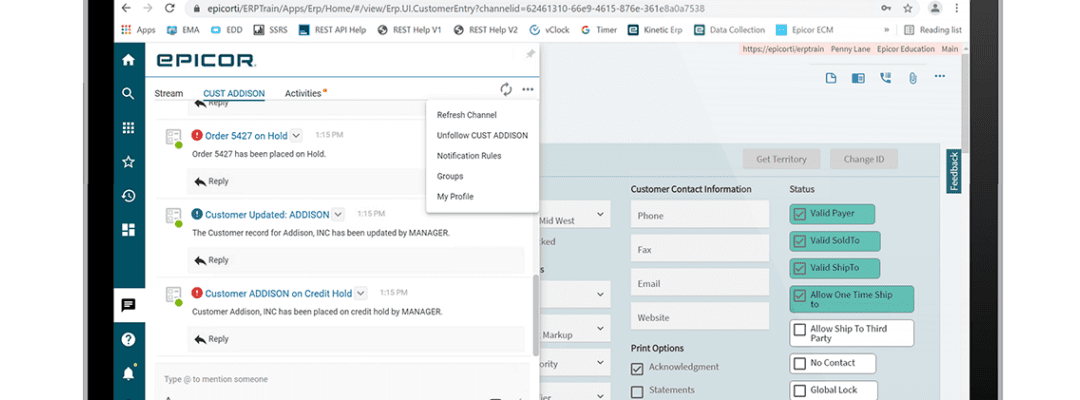Screen dimensions: 1080x400
Task: Uncheck the Valid SoldTo checkbox
Action: (x=799, y=241)
